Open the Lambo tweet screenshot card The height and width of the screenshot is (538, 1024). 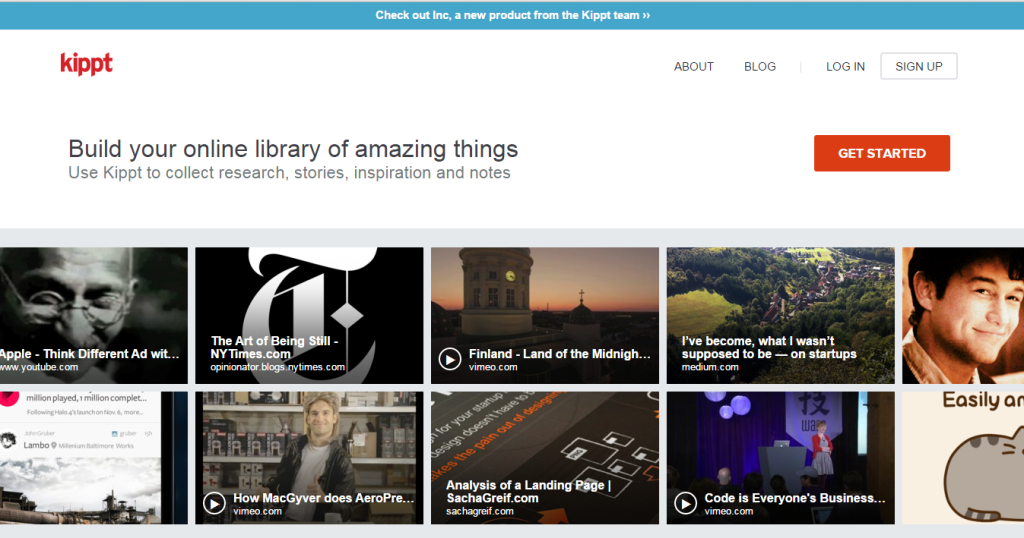pos(93,458)
